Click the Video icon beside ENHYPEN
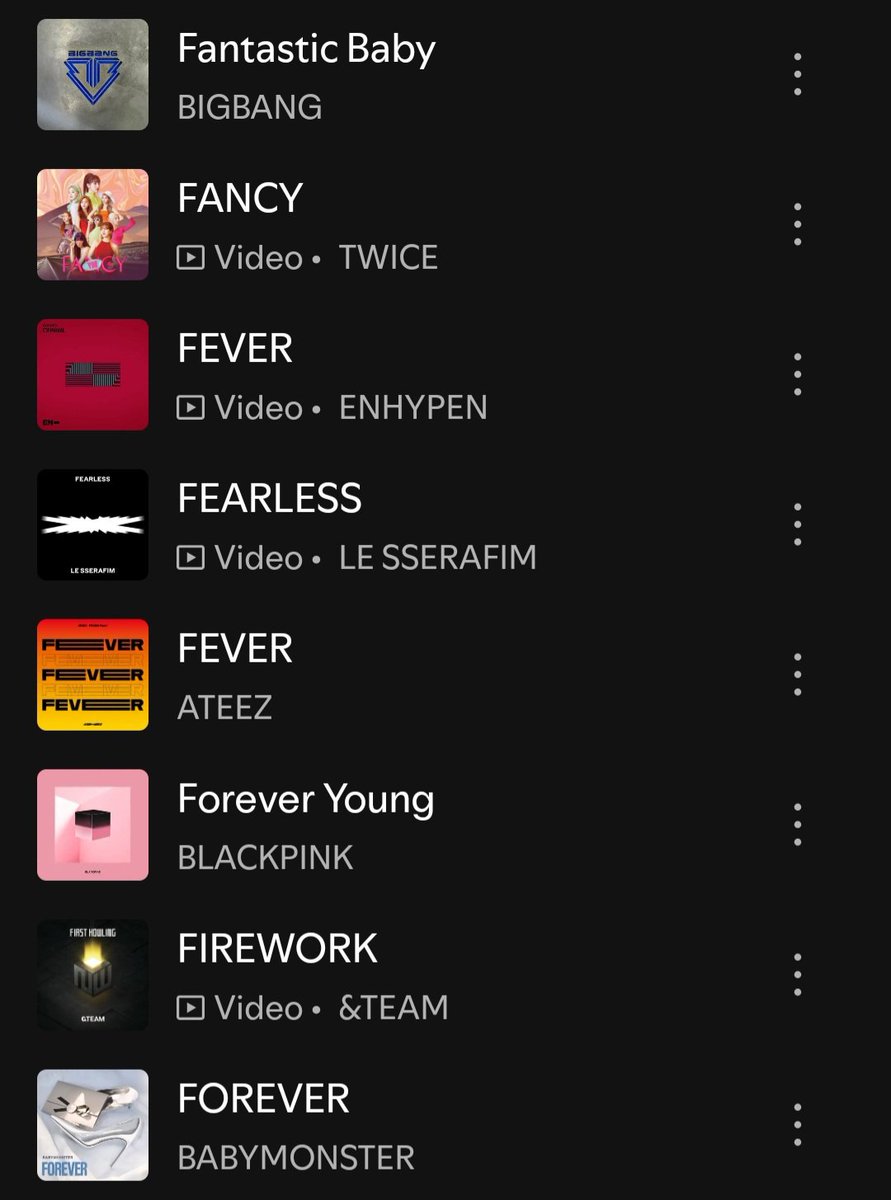The height and width of the screenshot is (1200, 891). tap(190, 408)
